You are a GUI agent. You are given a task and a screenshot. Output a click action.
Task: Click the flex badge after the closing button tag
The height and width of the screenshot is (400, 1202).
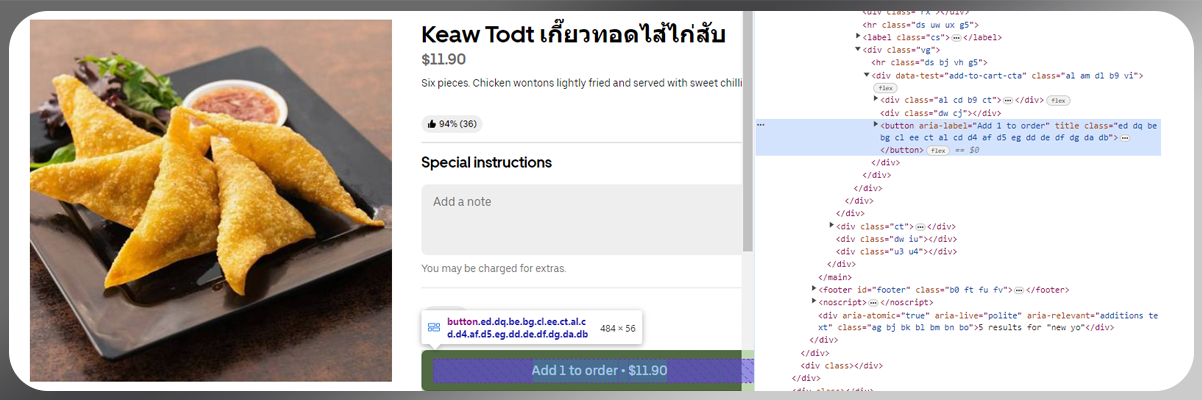(x=937, y=150)
